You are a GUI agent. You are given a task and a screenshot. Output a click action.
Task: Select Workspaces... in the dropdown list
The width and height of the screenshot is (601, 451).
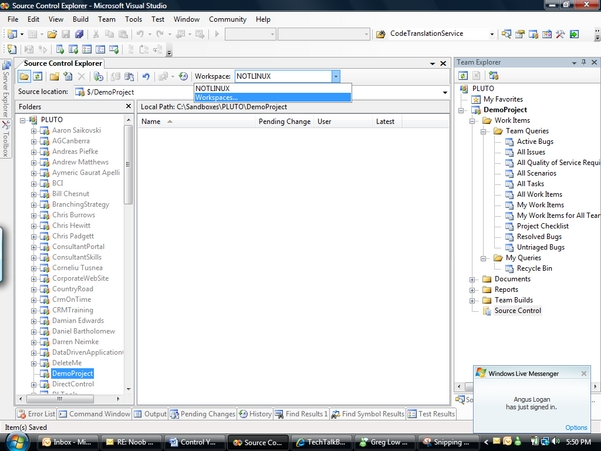273,98
